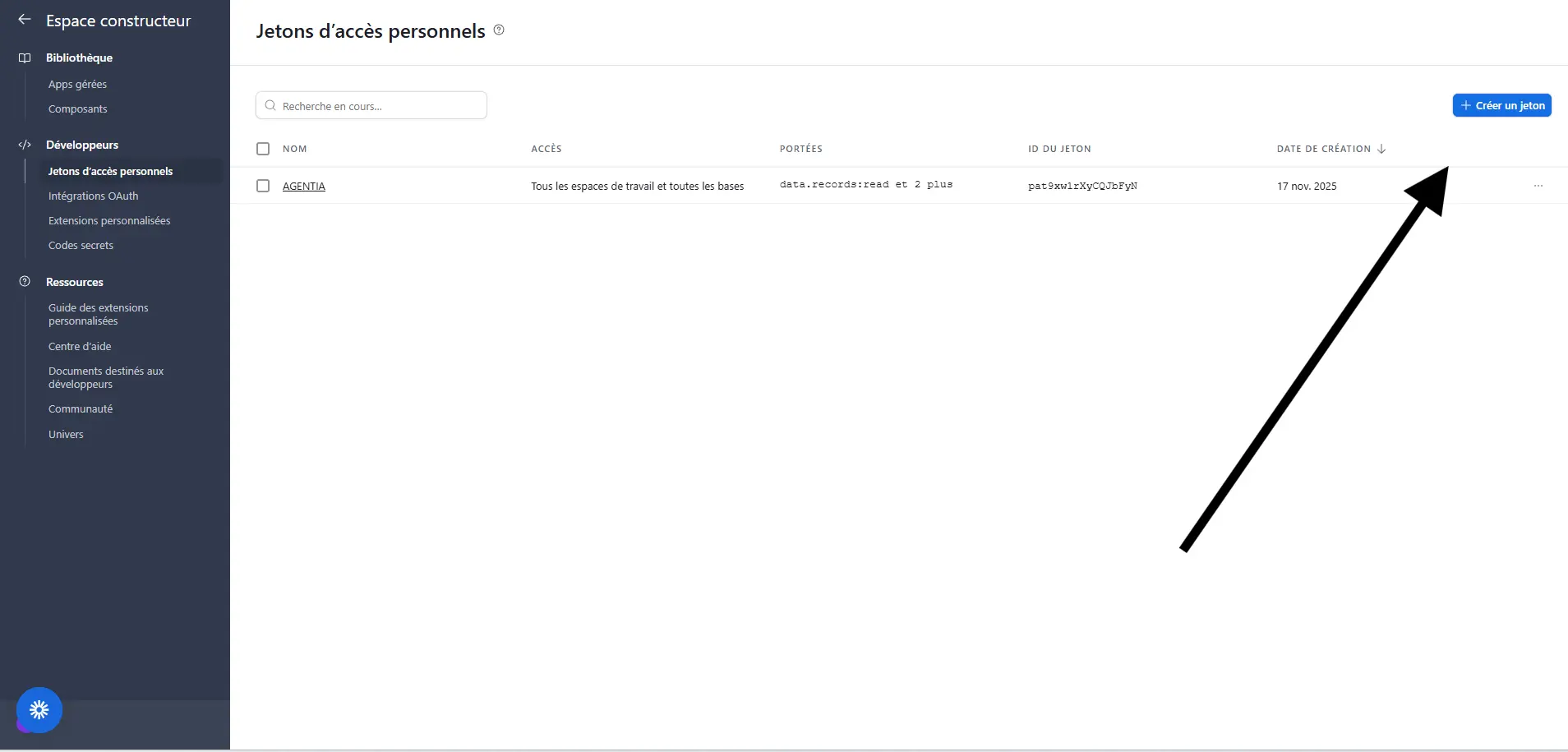Go back using the arrow beside Espace constructeur
1568x752 pixels.
pos(25,20)
